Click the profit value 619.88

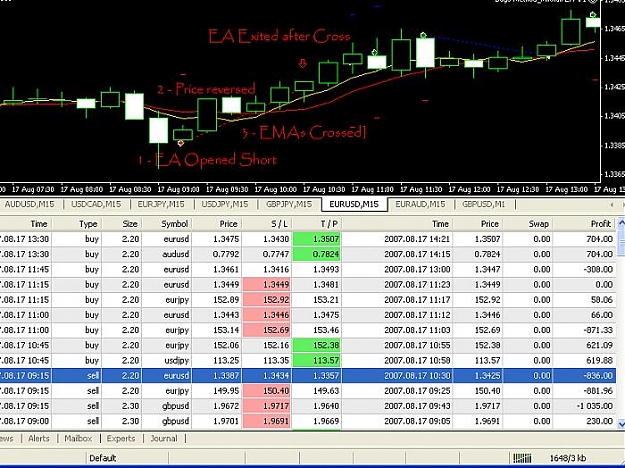coord(600,360)
